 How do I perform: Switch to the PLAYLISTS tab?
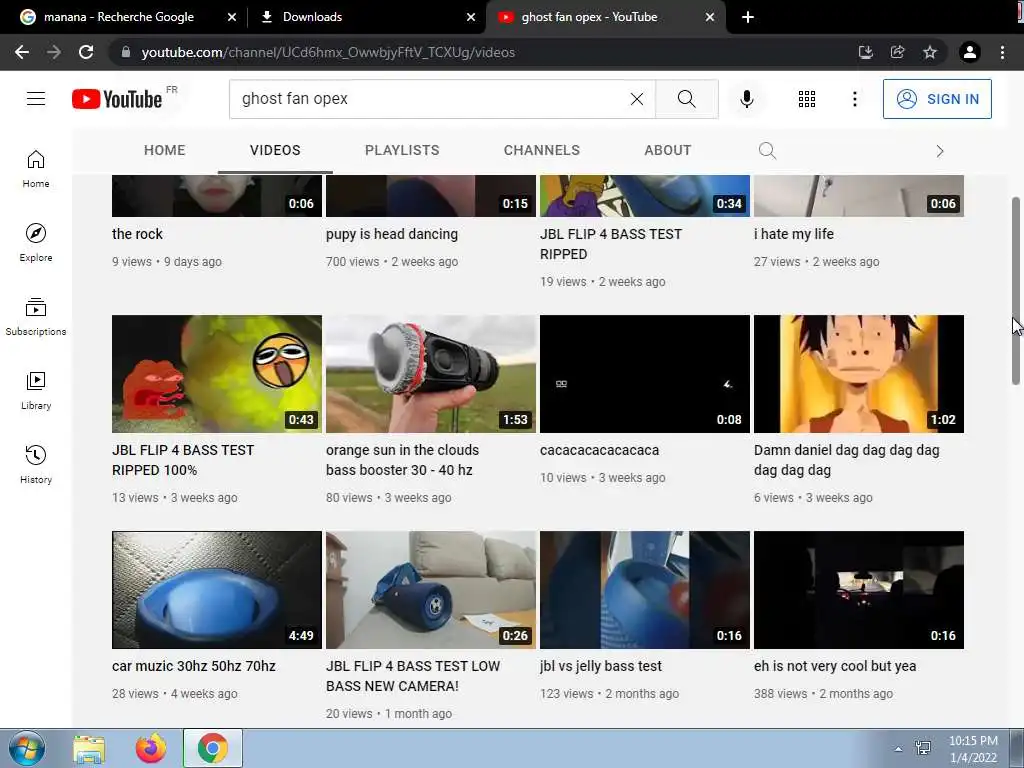tap(402, 150)
